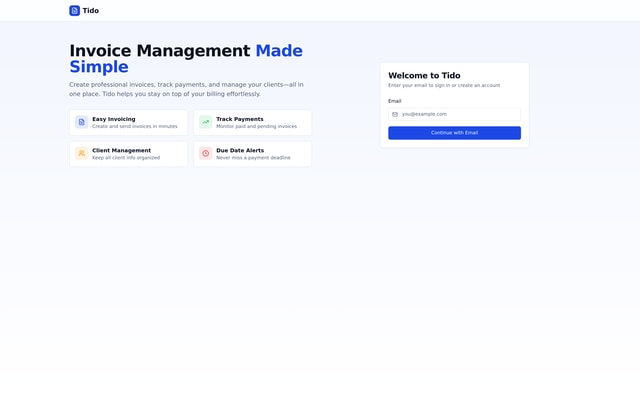Click the Invoice Management headline
The image size is (640, 400).
coord(160,51)
